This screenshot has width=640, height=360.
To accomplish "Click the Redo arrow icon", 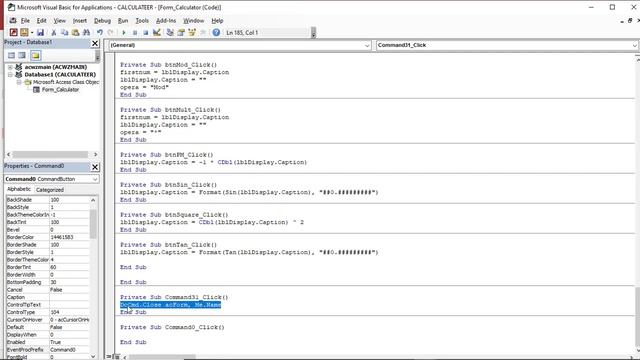I will (x=111, y=33).
